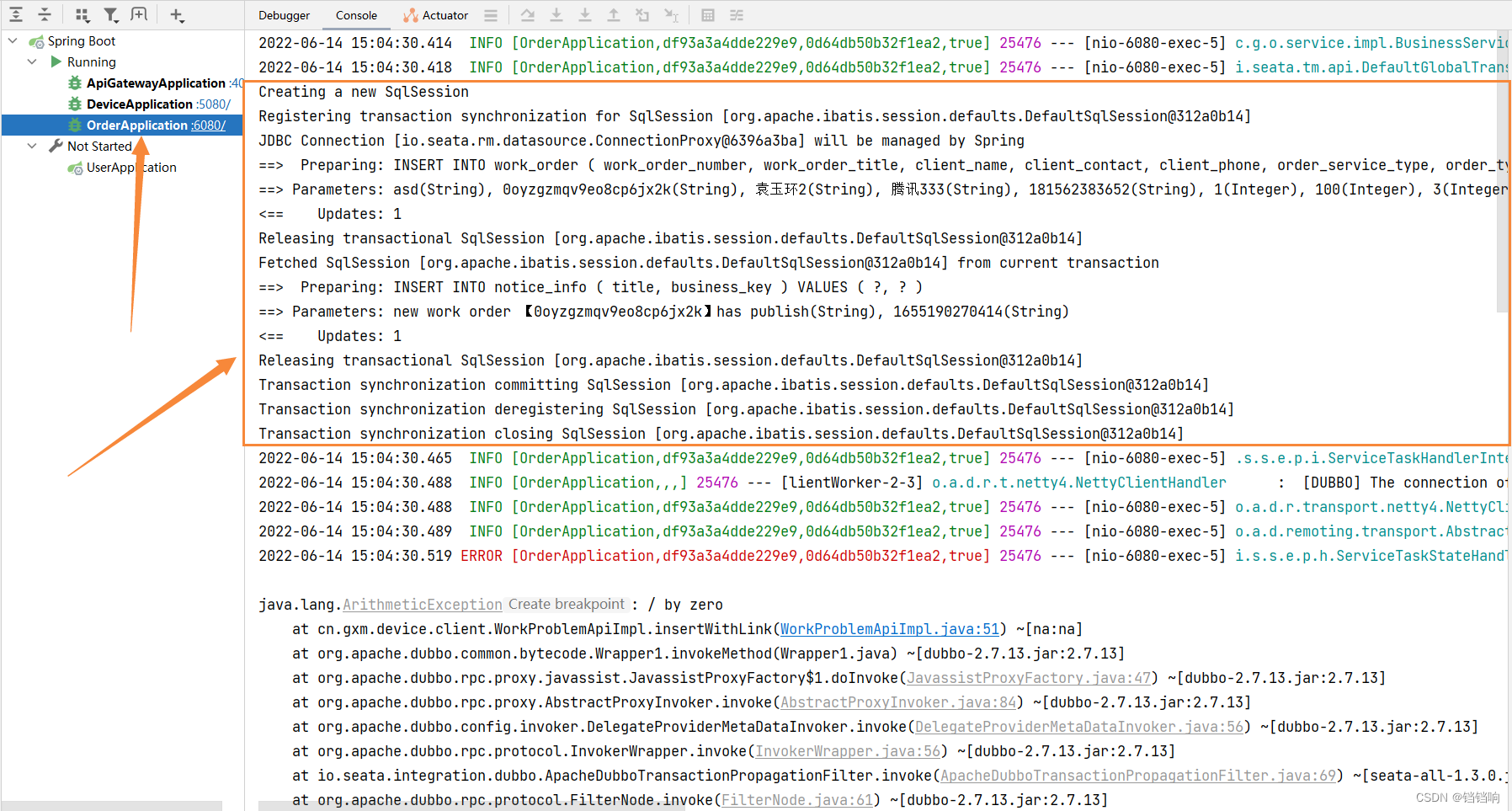Viewport: 1512px width, 811px height.
Task: Collapse the Spring Boot tree node
Action: pyautogui.click(x=13, y=40)
